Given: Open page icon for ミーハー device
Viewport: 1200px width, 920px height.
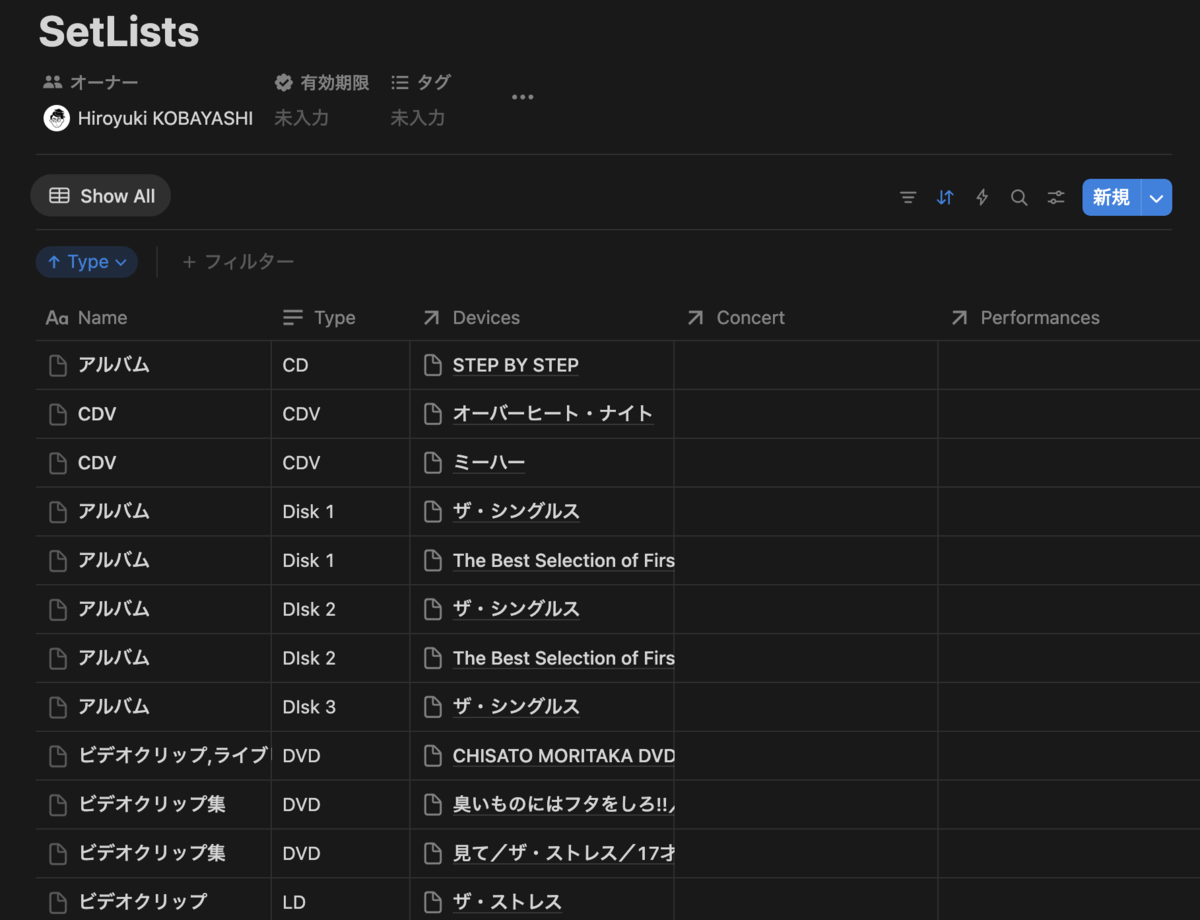Looking at the screenshot, I should tap(433, 463).
